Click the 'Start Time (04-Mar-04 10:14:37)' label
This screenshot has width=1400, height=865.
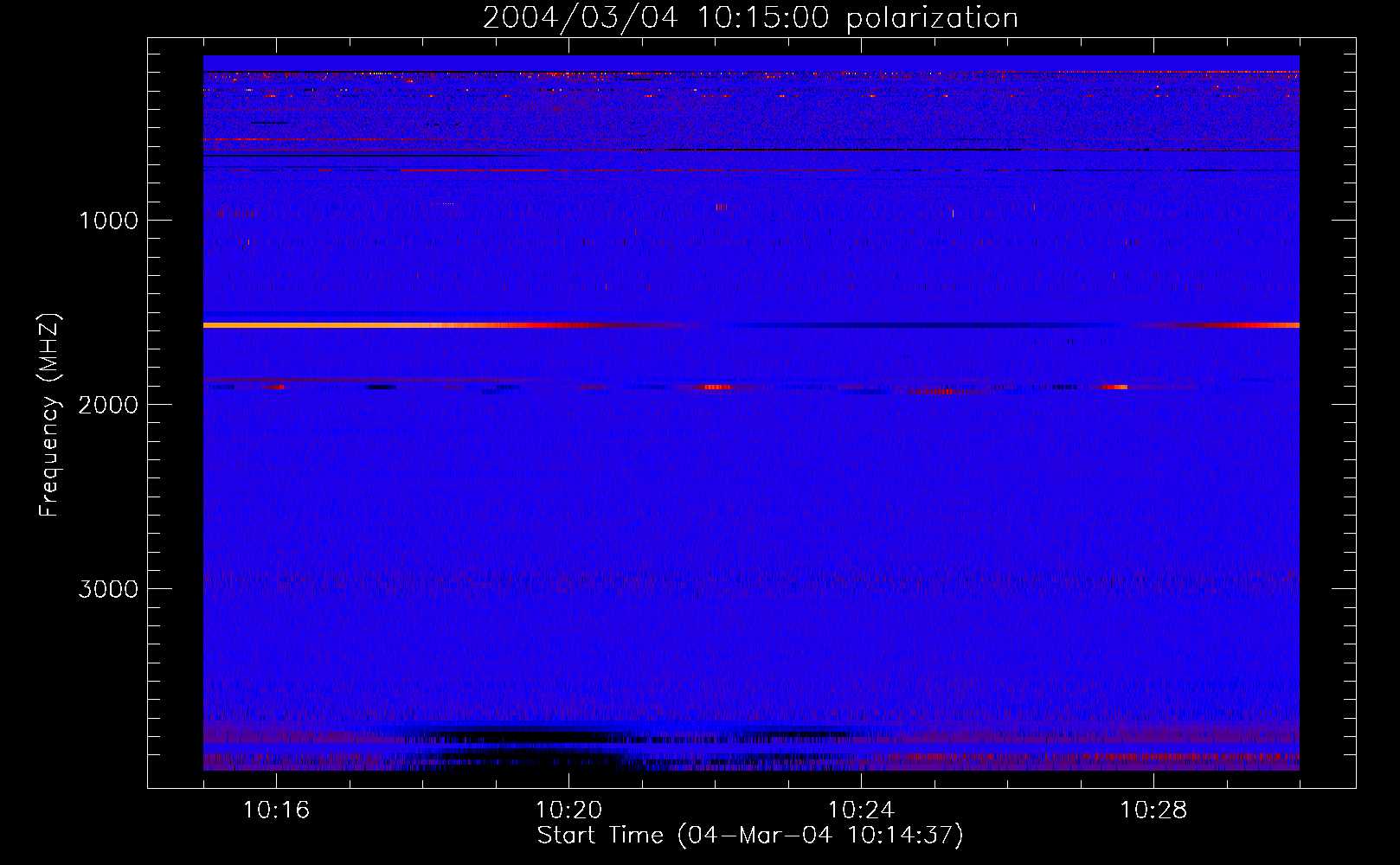[x=750, y=836]
